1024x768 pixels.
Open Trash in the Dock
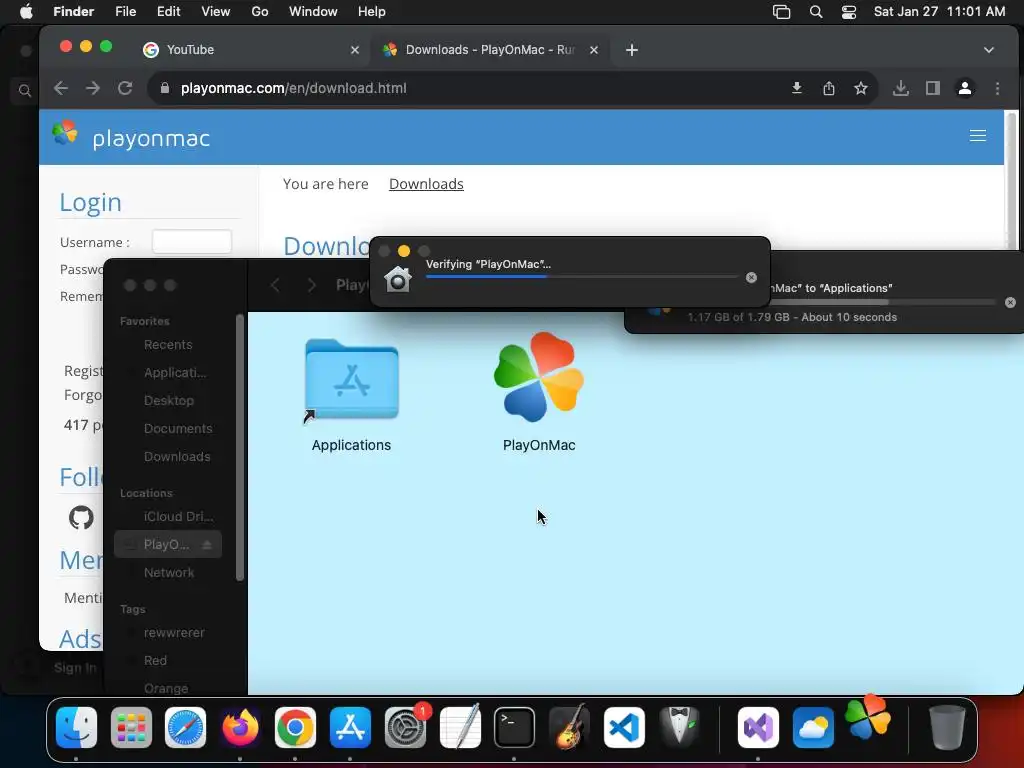(947, 728)
